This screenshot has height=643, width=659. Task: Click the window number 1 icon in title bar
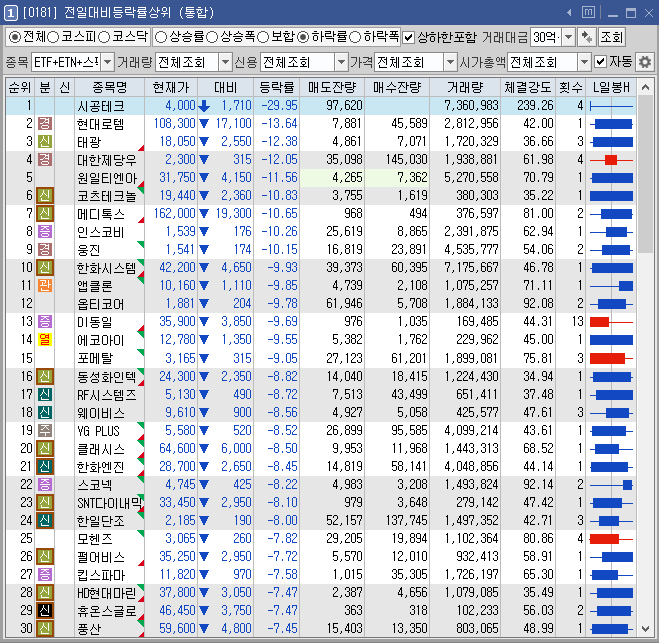pos(11,13)
